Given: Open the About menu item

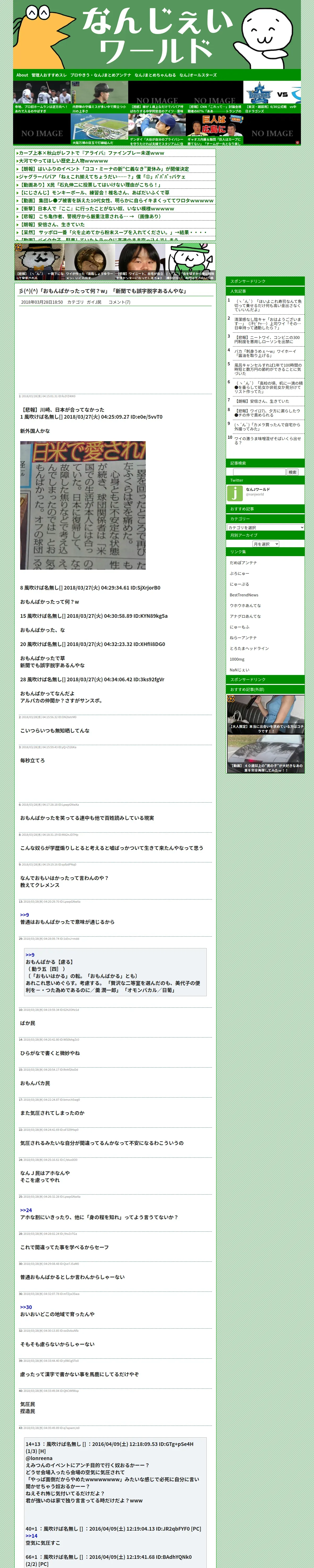Looking at the screenshot, I should coord(22,75).
